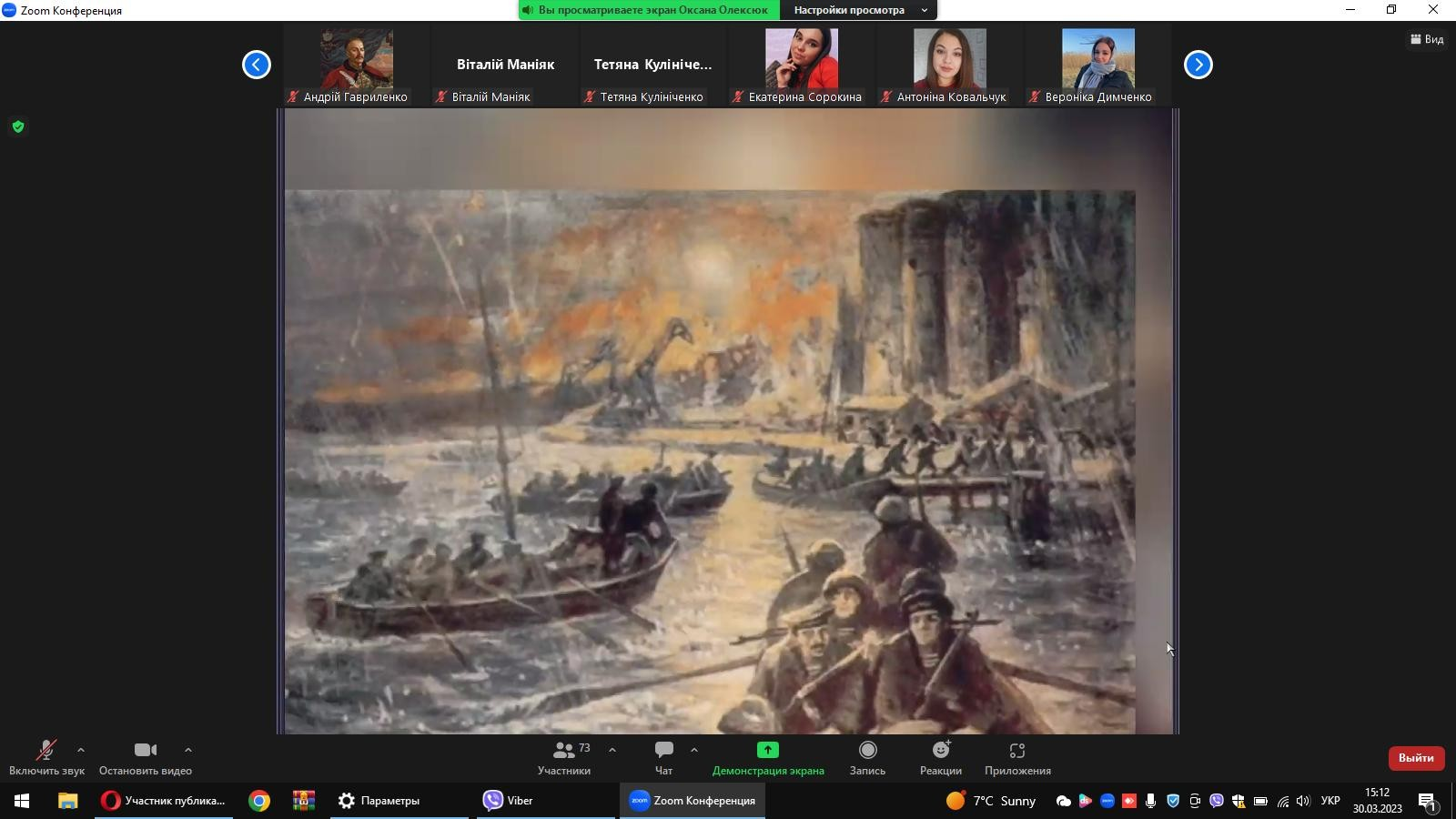Open the Wi-Fi network tray icon
The width and height of the screenshot is (1456, 819).
pyautogui.click(x=1282, y=801)
